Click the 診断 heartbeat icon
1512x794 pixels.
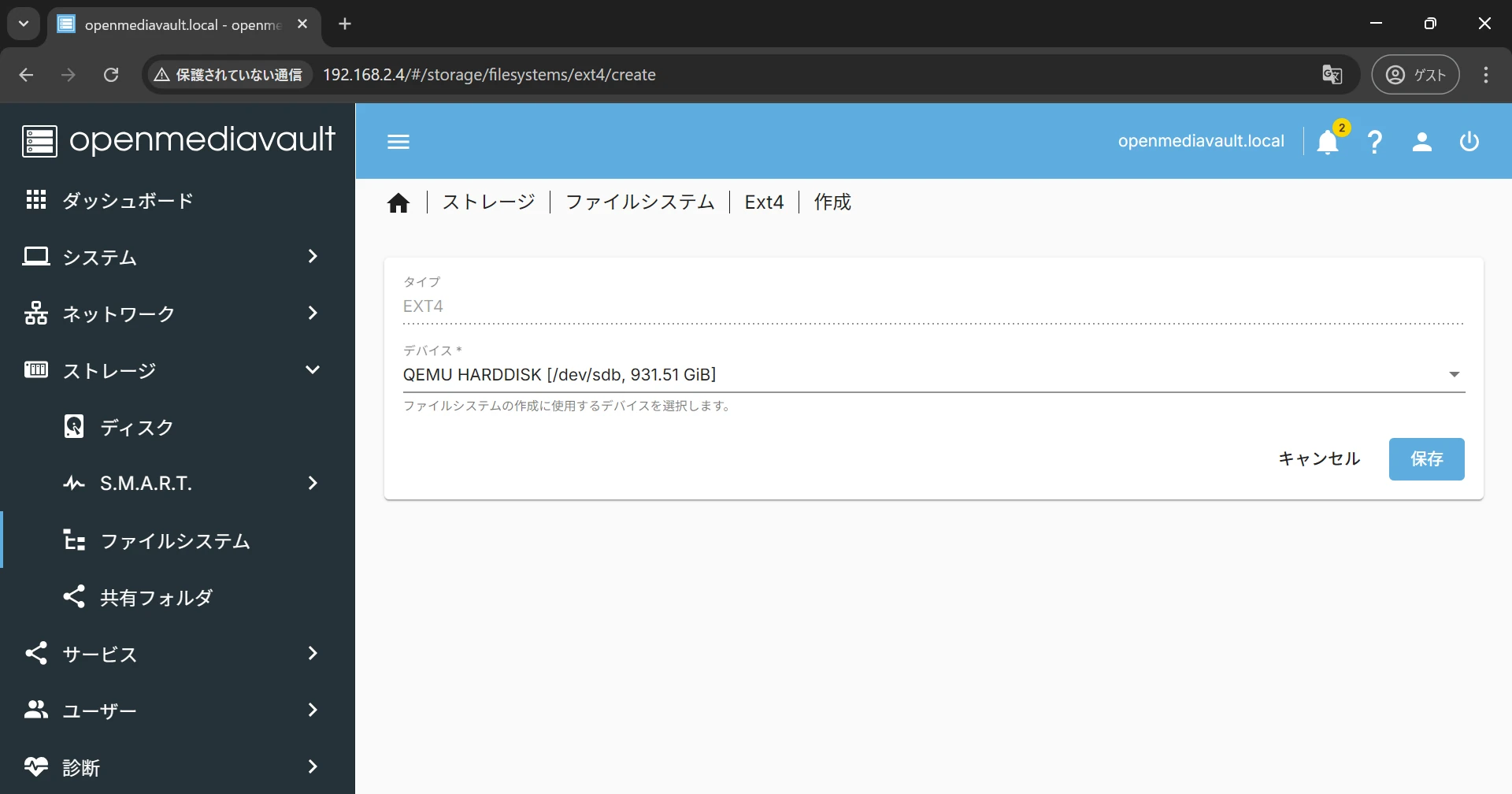tap(36, 766)
